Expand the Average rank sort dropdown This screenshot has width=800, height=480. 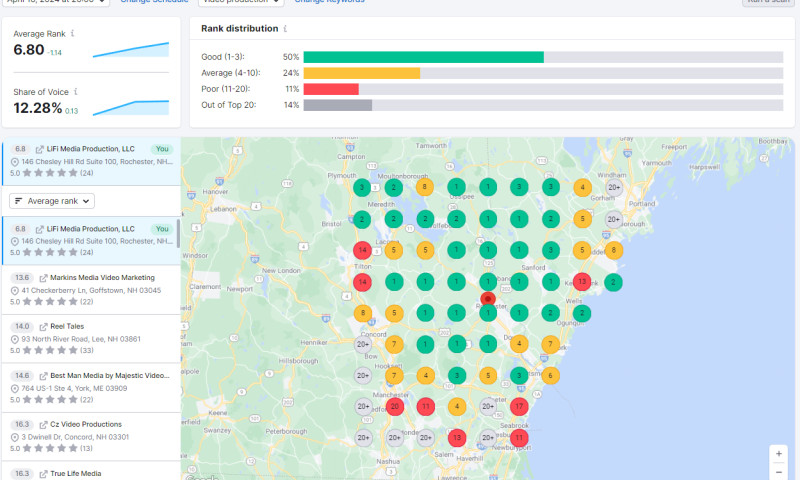pyautogui.click(x=52, y=201)
